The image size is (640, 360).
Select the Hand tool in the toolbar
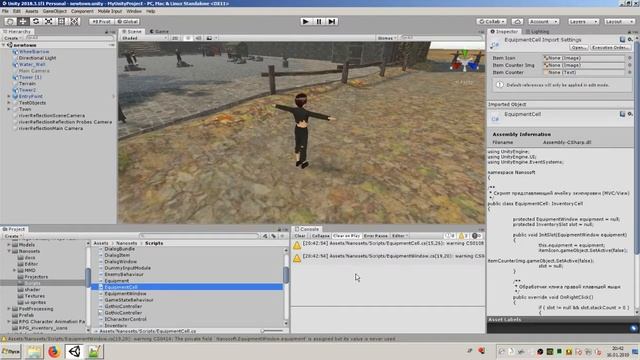point(10,21)
